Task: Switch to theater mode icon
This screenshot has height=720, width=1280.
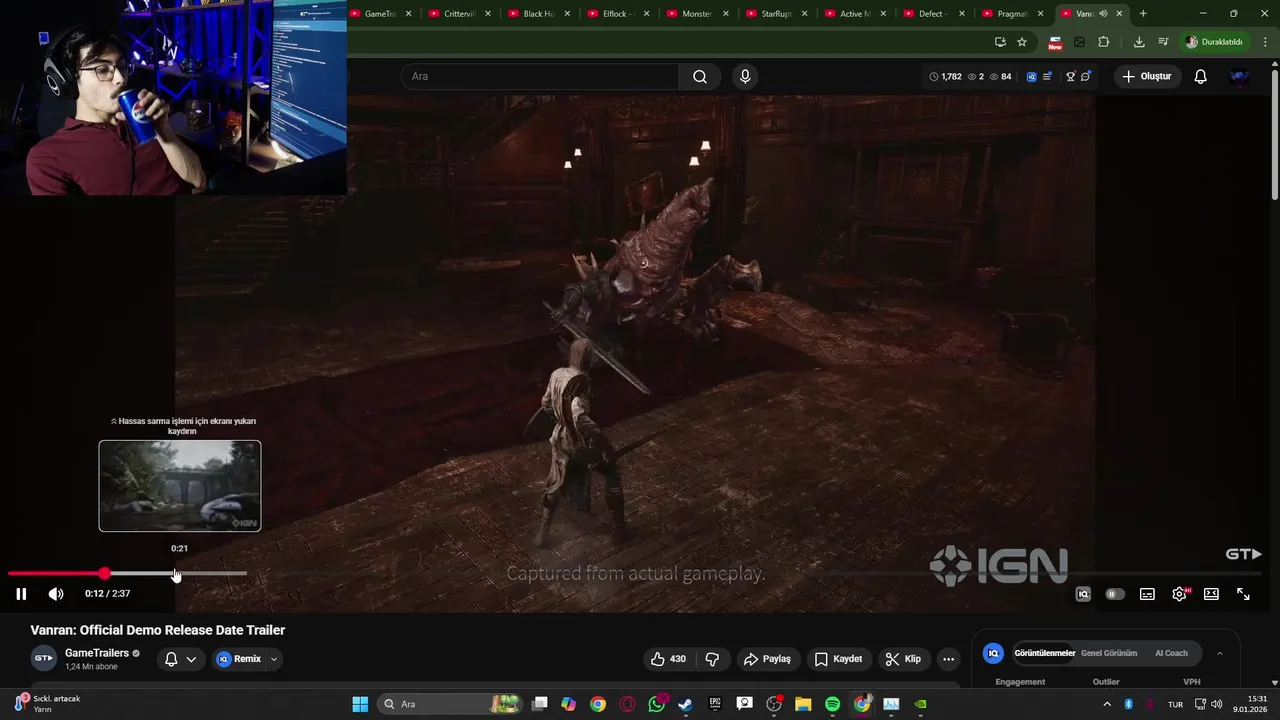Action: tap(1211, 594)
